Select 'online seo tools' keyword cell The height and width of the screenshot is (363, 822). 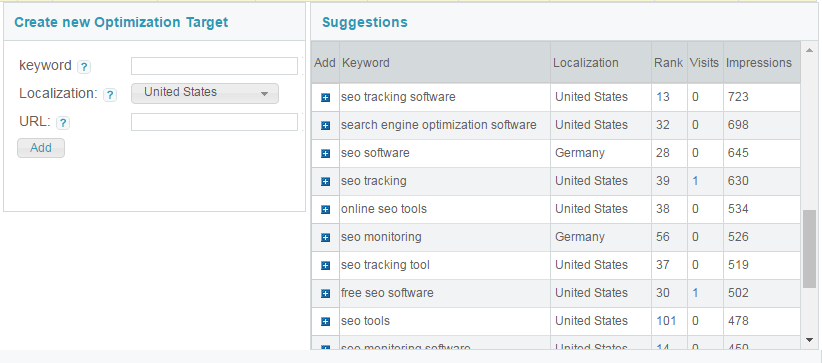tap(445, 209)
